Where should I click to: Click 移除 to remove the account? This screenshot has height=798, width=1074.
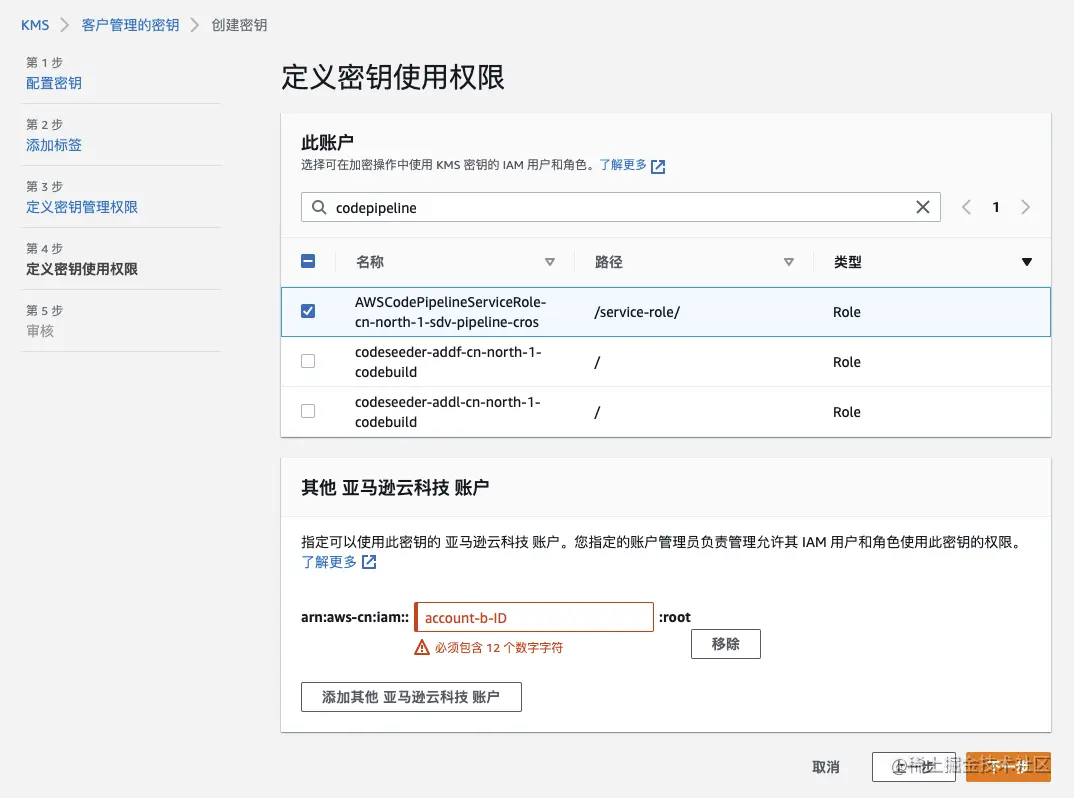tap(725, 644)
